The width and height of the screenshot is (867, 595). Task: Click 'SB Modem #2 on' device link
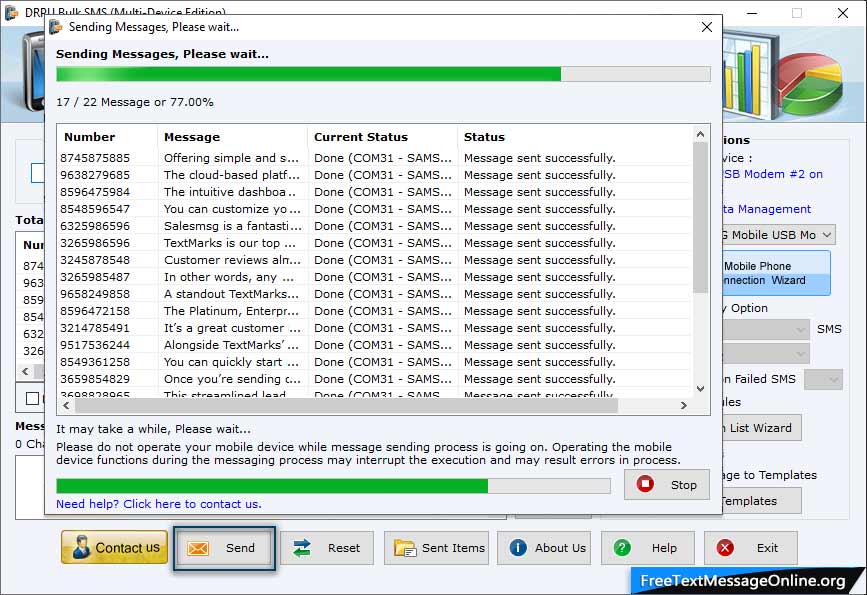pyautogui.click(x=772, y=174)
